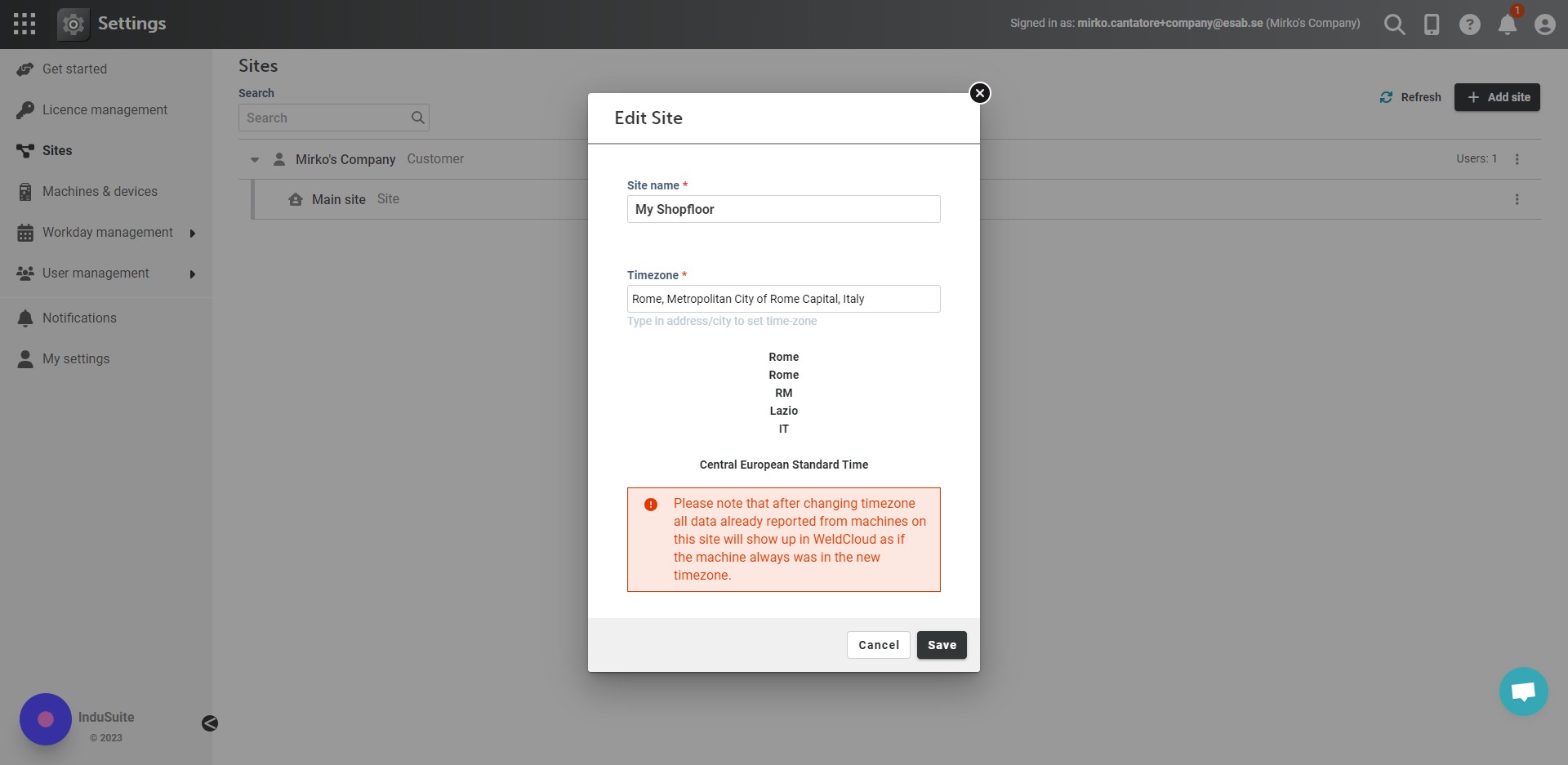1568x765 pixels.
Task: Click the Mirko's Company row label
Action: click(345, 159)
